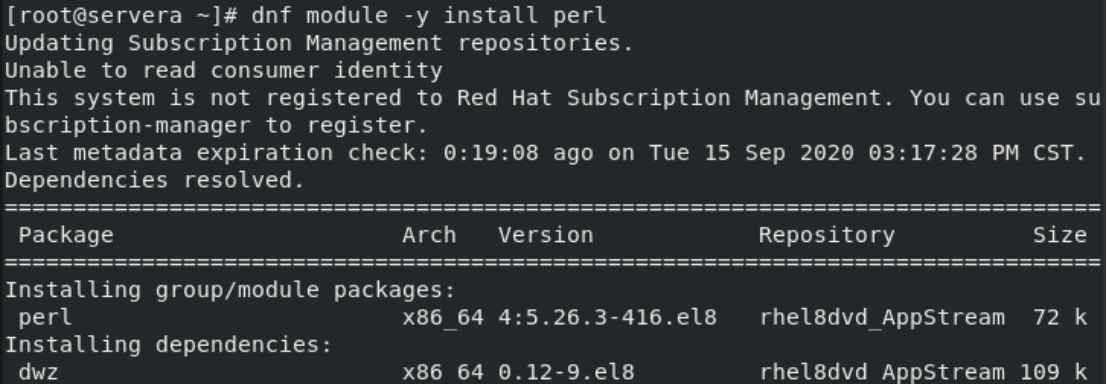Click dwz version 0.12-9.el8
The width and height of the screenshot is (1107, 384).
coord(566,372)
